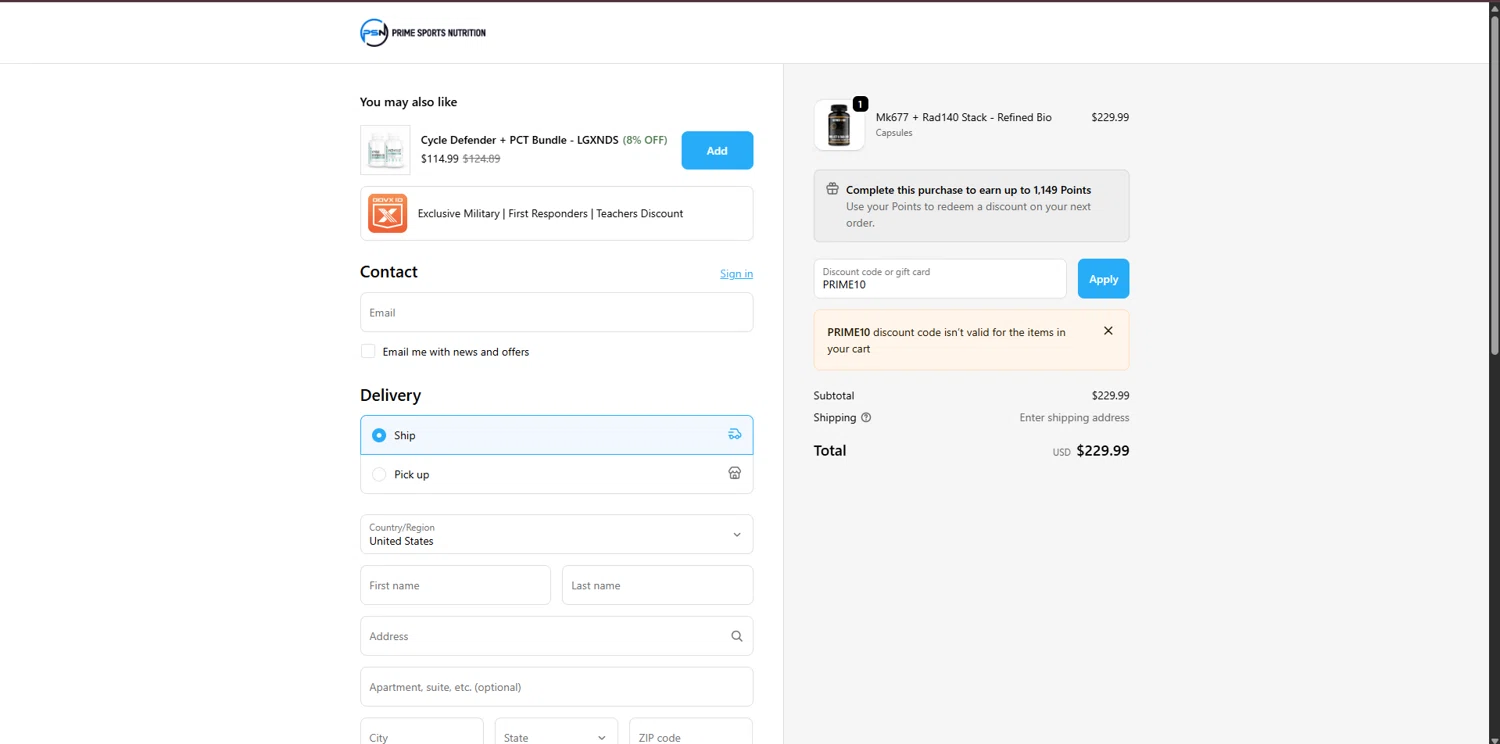Select the Pick up delivery option
1500x744 pixels.
pos(556,474)
